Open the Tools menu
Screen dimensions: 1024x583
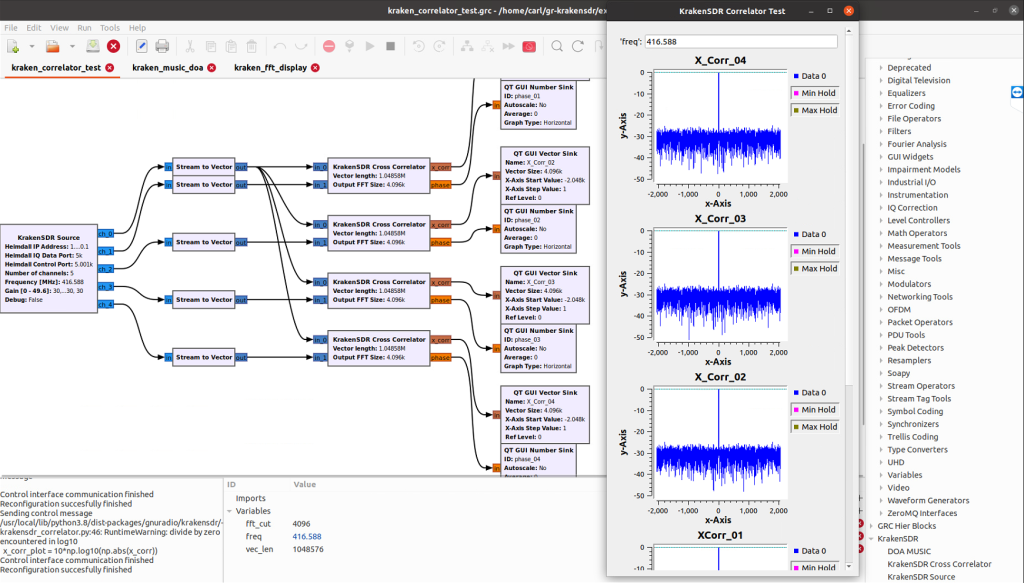click(x=110, y=28)
